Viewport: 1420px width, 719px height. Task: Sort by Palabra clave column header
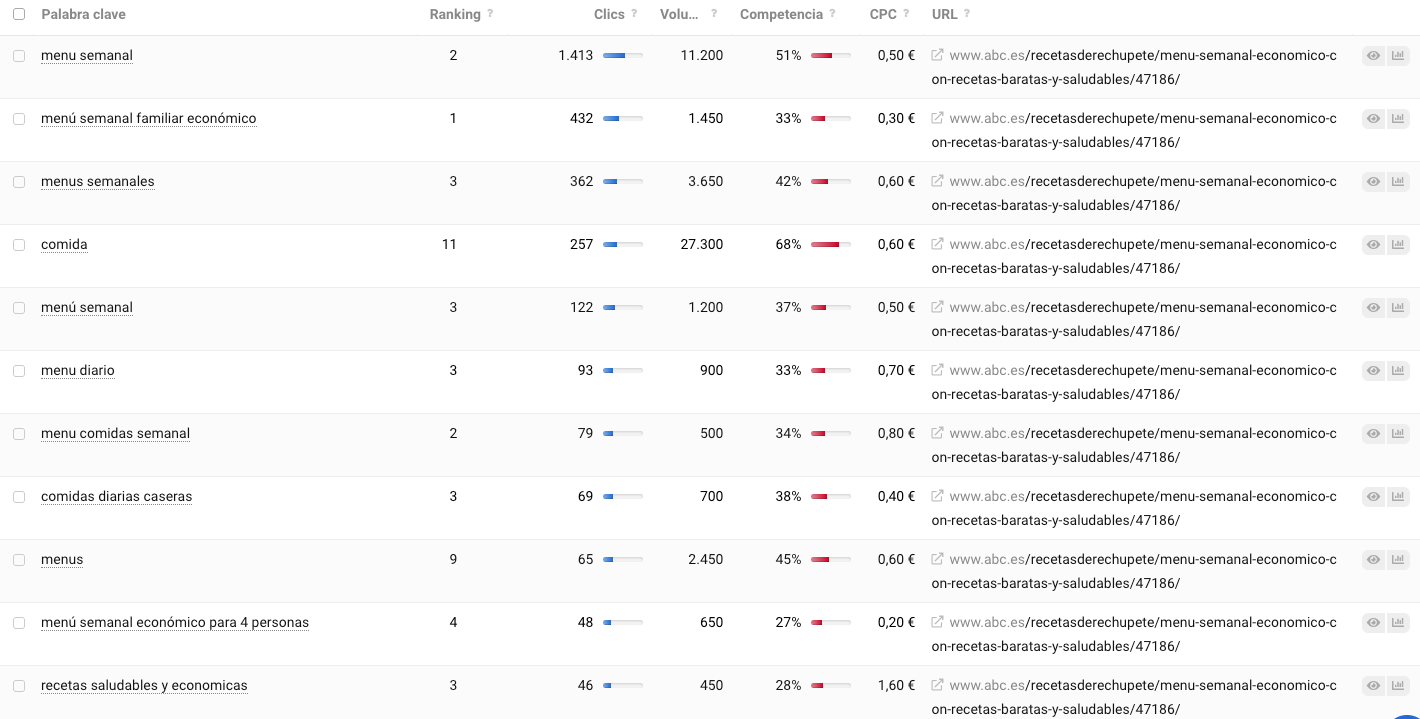pyautogui.click(x=83, y=15)
